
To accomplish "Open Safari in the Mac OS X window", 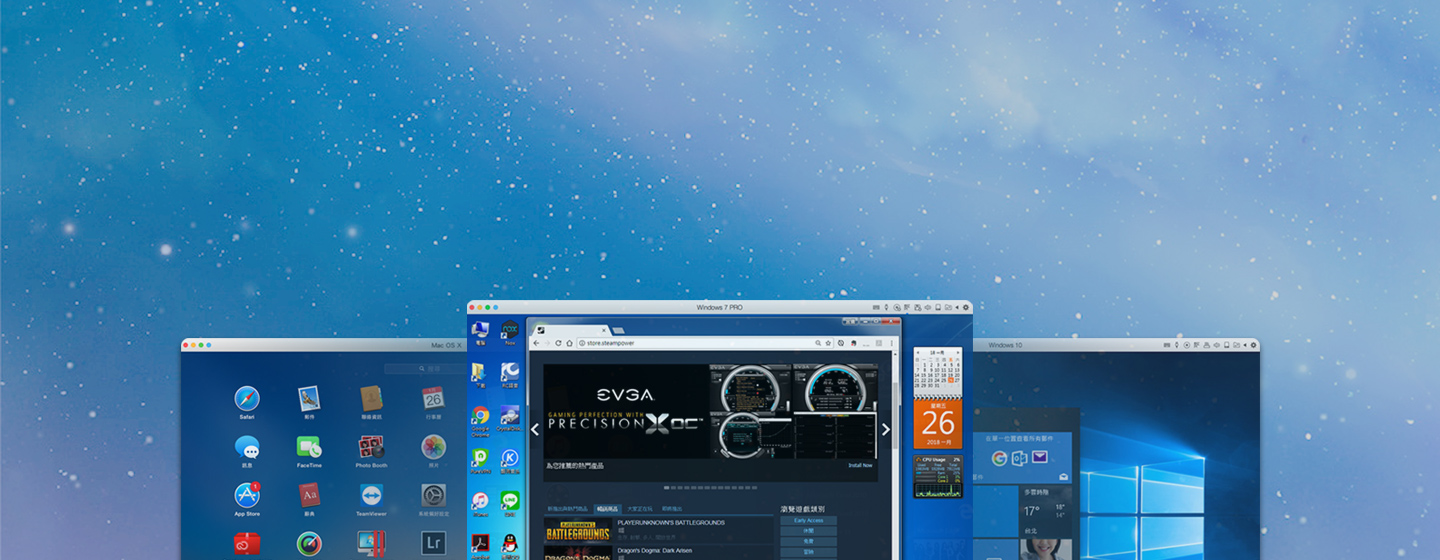I will pos(247,399).
